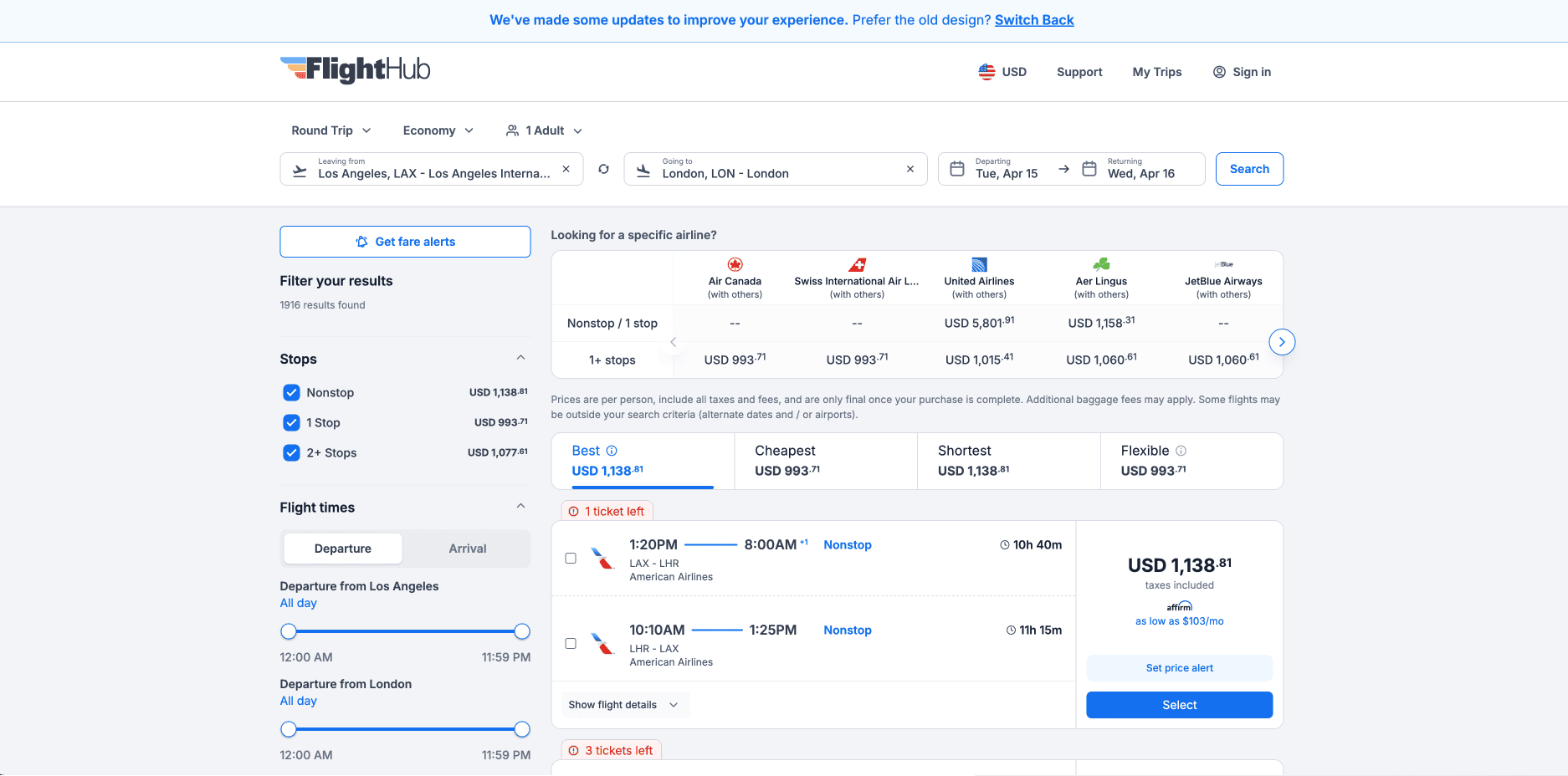Click the Departing calendar icon
Viewport: 1568px width, 776px height.
click(957, 169)
